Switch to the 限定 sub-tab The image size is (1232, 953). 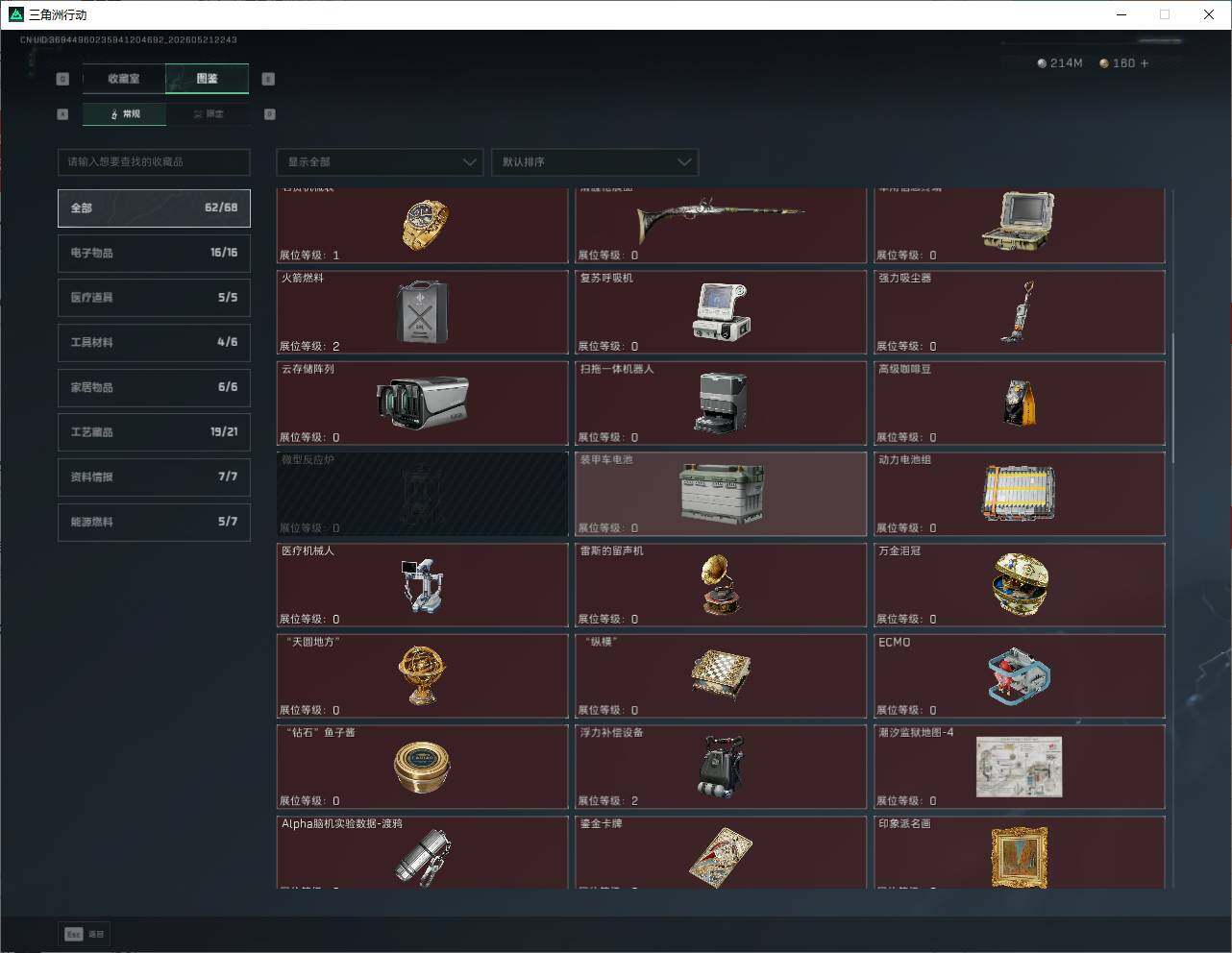(209, 114)
